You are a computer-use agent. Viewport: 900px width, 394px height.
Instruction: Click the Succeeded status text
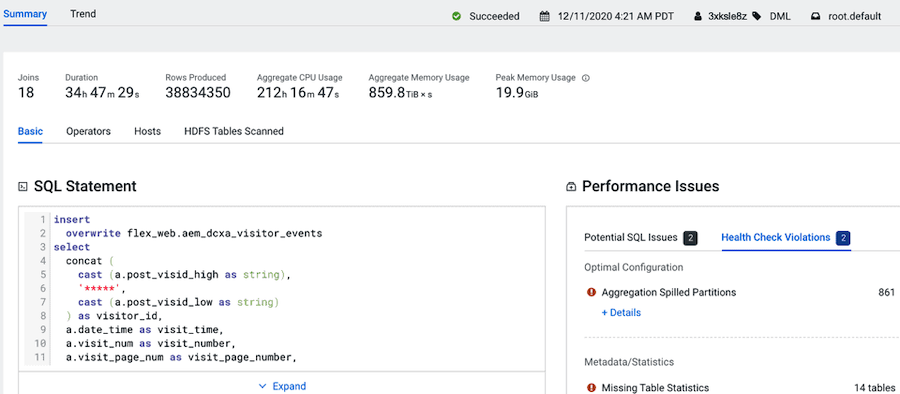click(494, 17)
